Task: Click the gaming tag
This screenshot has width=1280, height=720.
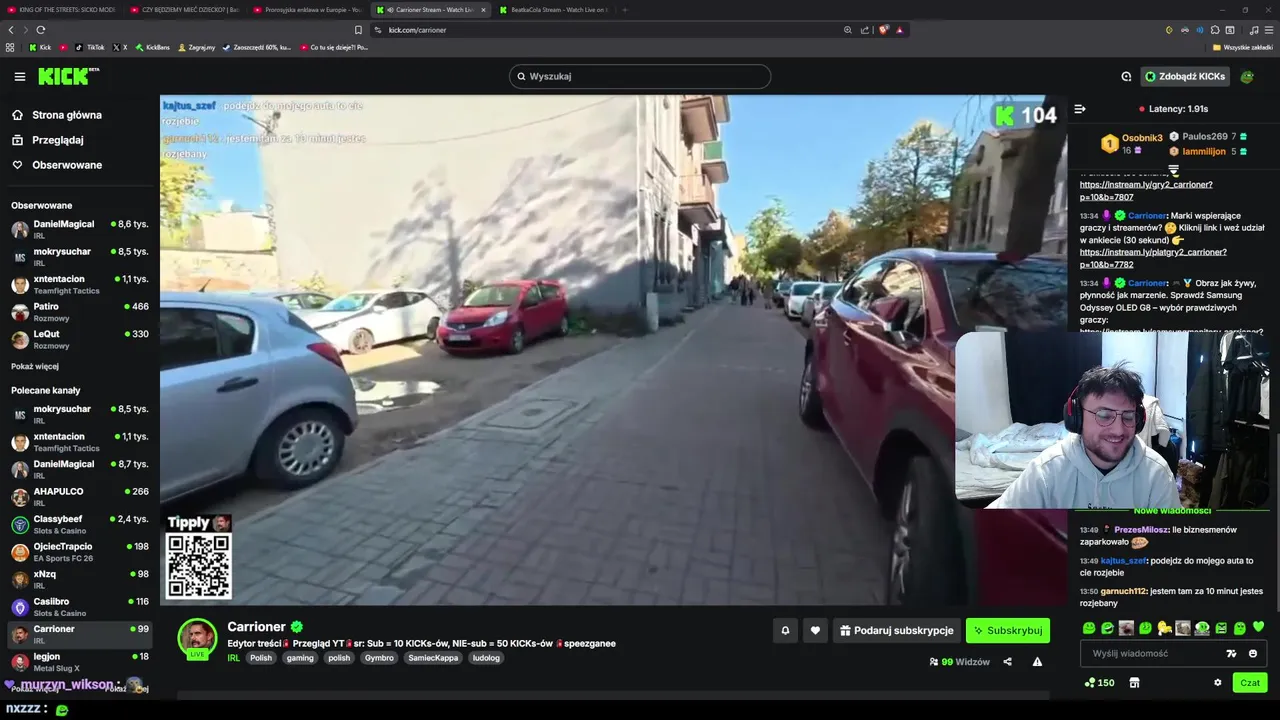Action: (x=299, y=658)
